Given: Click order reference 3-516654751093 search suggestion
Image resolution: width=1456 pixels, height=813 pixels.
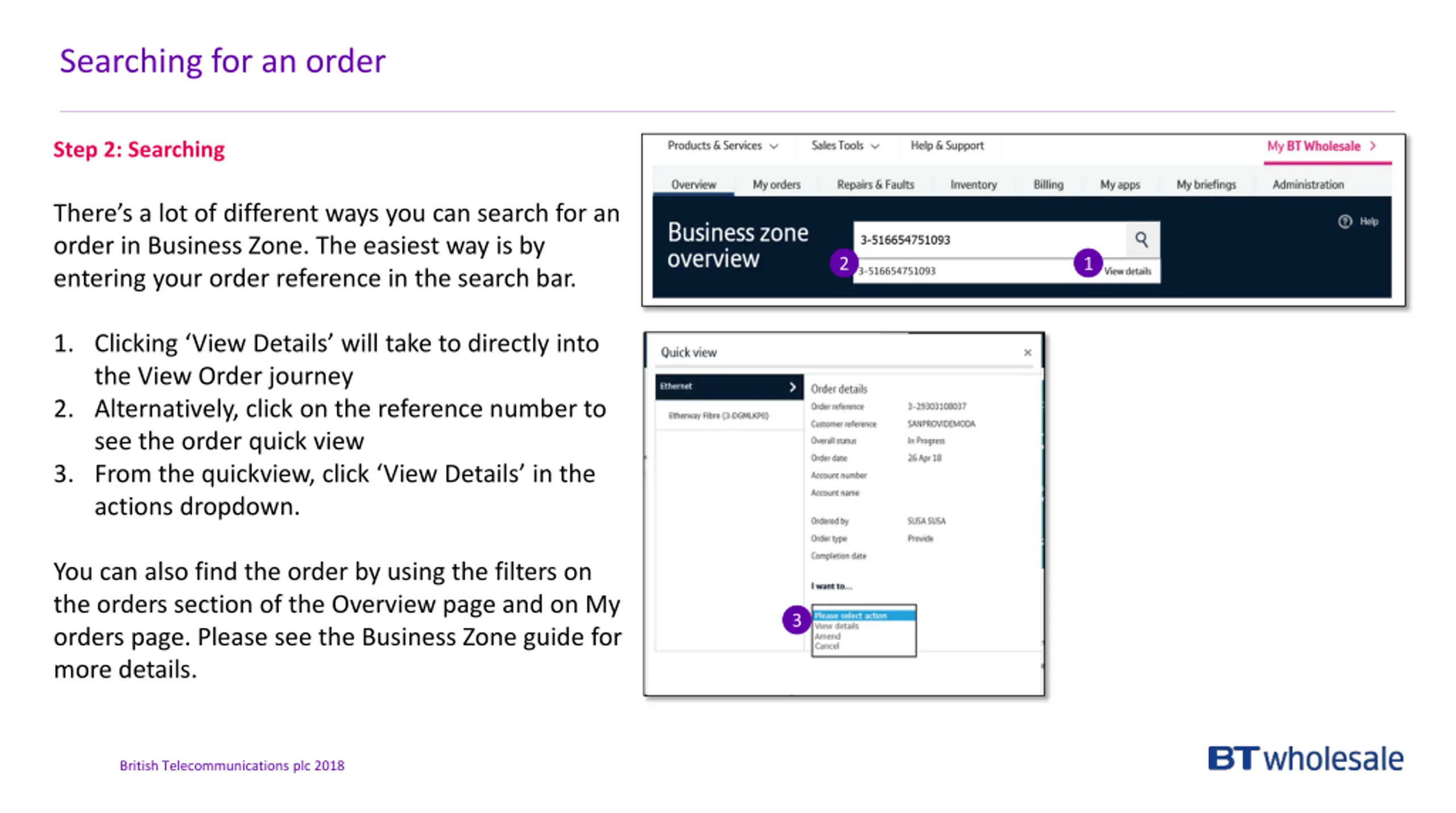Looking at the screenshot, I should coord(897,271).
